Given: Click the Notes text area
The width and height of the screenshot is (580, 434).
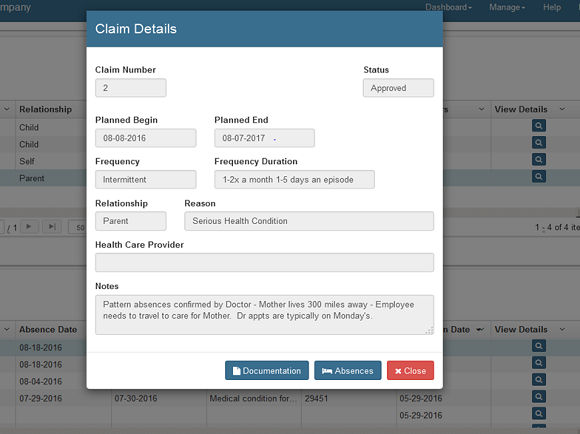Looking at the screenshot, I should [x=264, y=314].
